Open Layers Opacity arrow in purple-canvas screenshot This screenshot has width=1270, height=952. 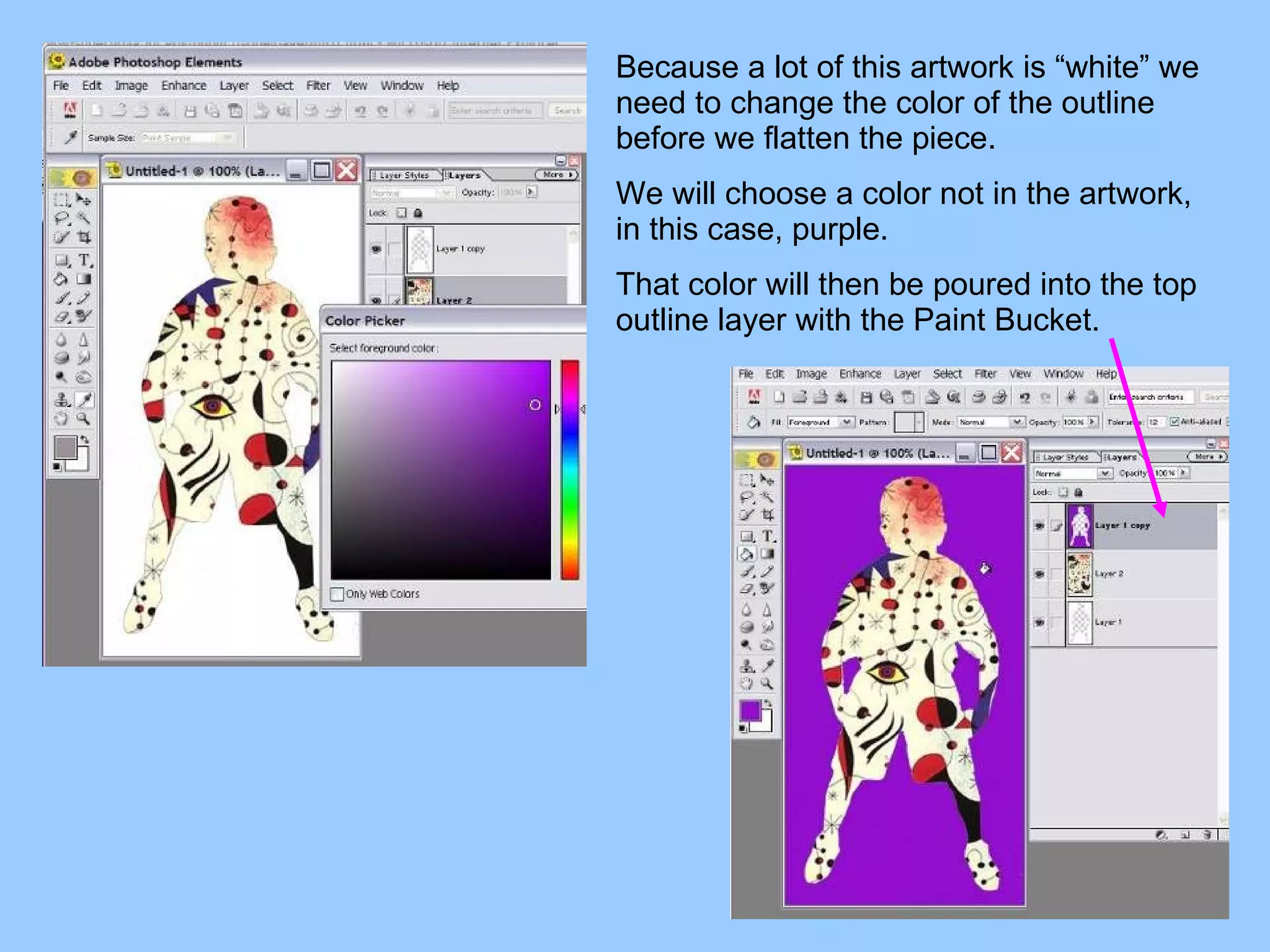coord(1184,473)
